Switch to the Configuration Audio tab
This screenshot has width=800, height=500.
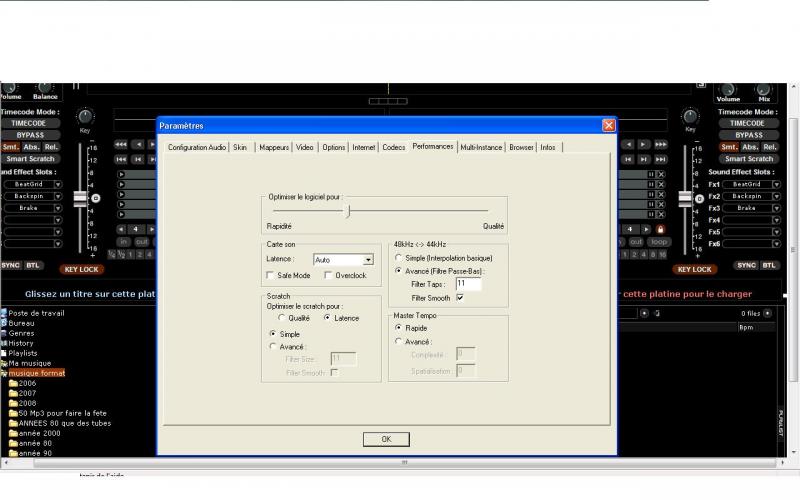[196, 147]
